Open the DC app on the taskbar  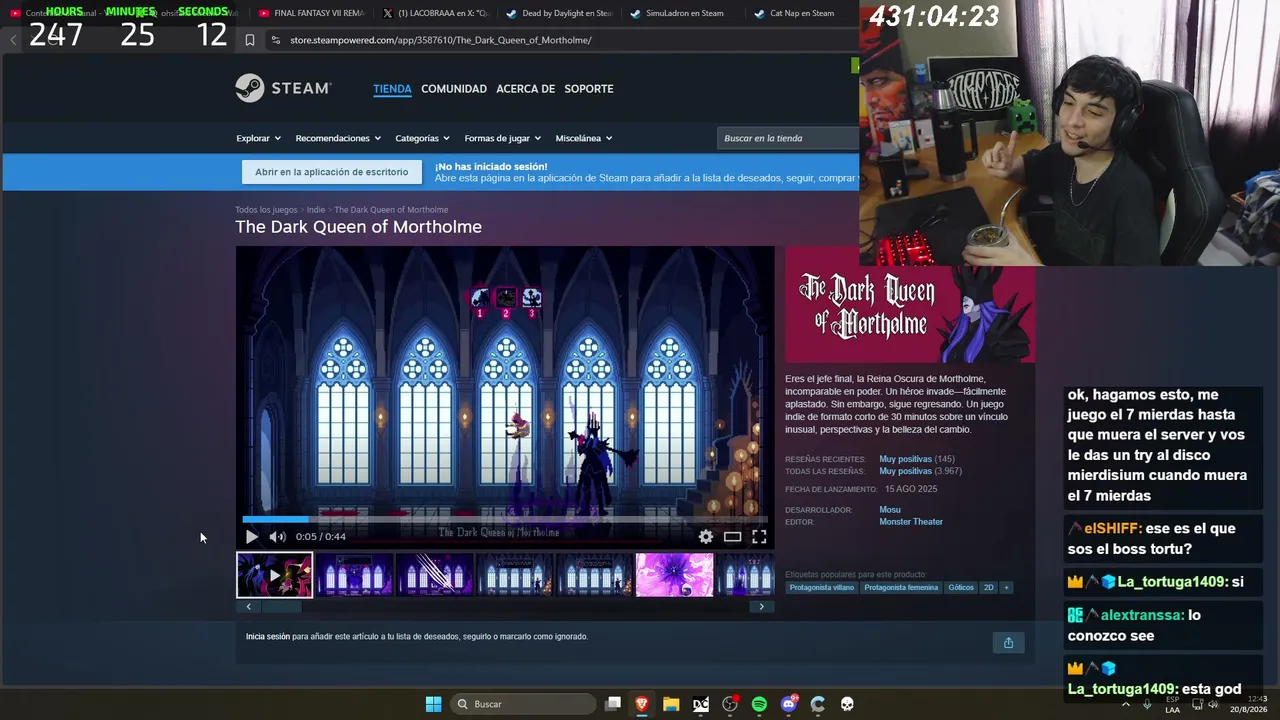tap(701, 704)
